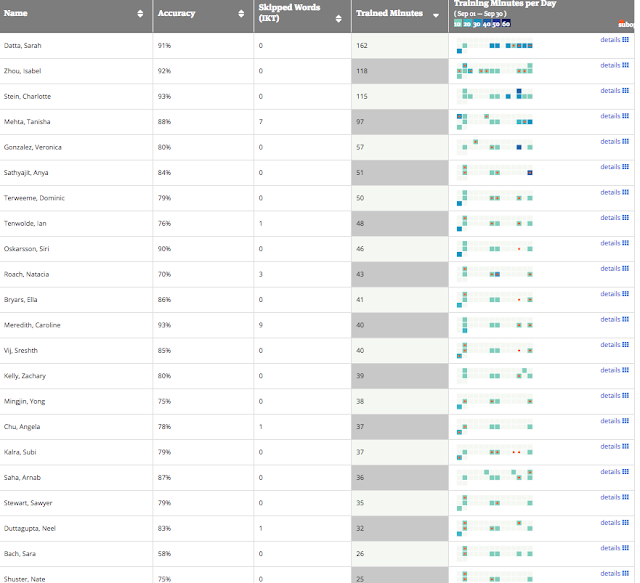Click the grid icon in Mehta, Tanisha's row
This screenshot has width=640, height=583.
point(625,116)
